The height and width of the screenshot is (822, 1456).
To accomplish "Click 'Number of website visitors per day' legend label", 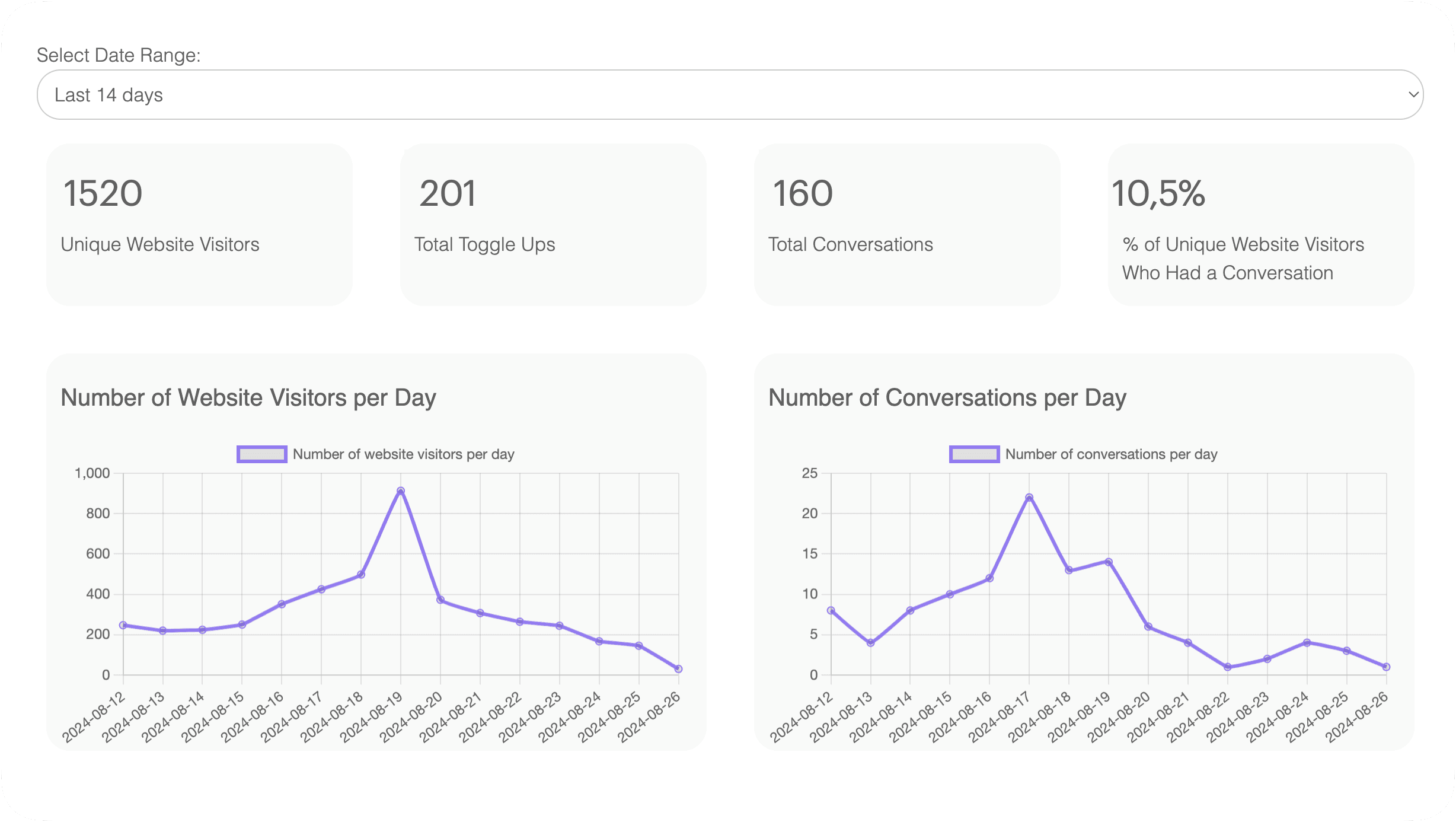I will tap(403, 454).
